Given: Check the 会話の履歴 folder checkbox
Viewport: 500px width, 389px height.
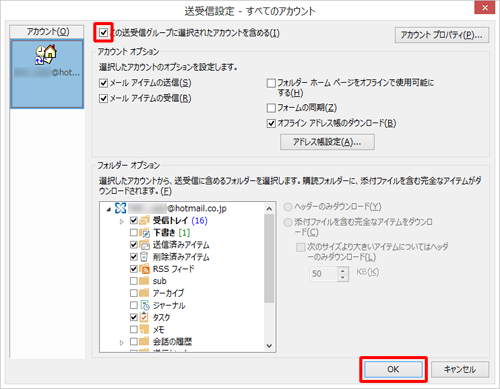Looking at the screenshot, I should pyautogui.click(x=134, y=341).
